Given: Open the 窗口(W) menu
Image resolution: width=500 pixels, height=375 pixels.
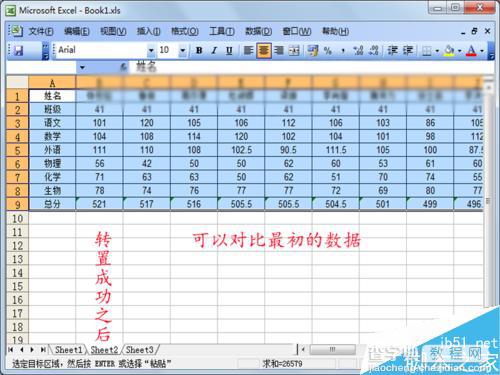Looking at the screenshot, I should [x=297, y=31].
